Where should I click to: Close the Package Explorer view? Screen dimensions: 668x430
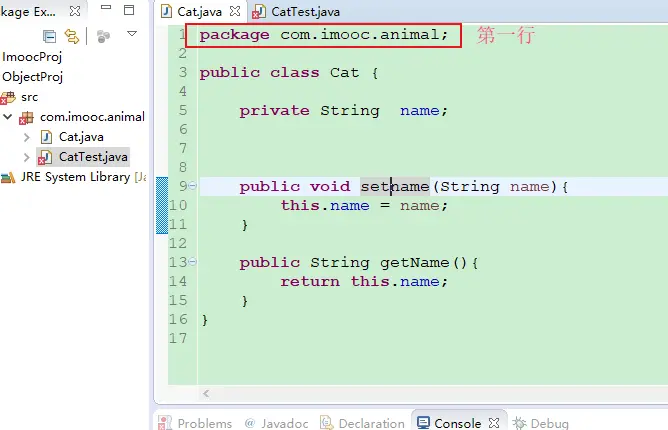pyautogui.click(x=75, y=11)
